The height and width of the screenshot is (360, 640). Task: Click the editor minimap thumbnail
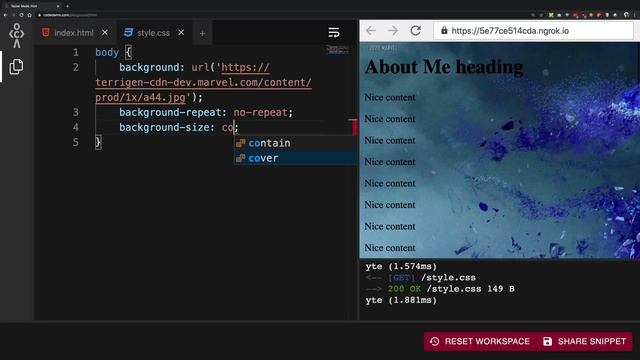(x=337, y=50)
